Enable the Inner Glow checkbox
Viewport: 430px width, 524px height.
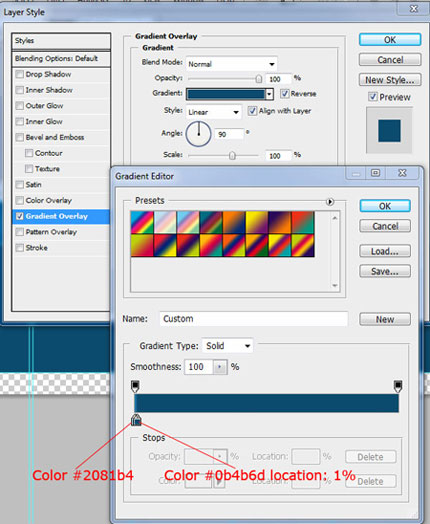(20, 121)
